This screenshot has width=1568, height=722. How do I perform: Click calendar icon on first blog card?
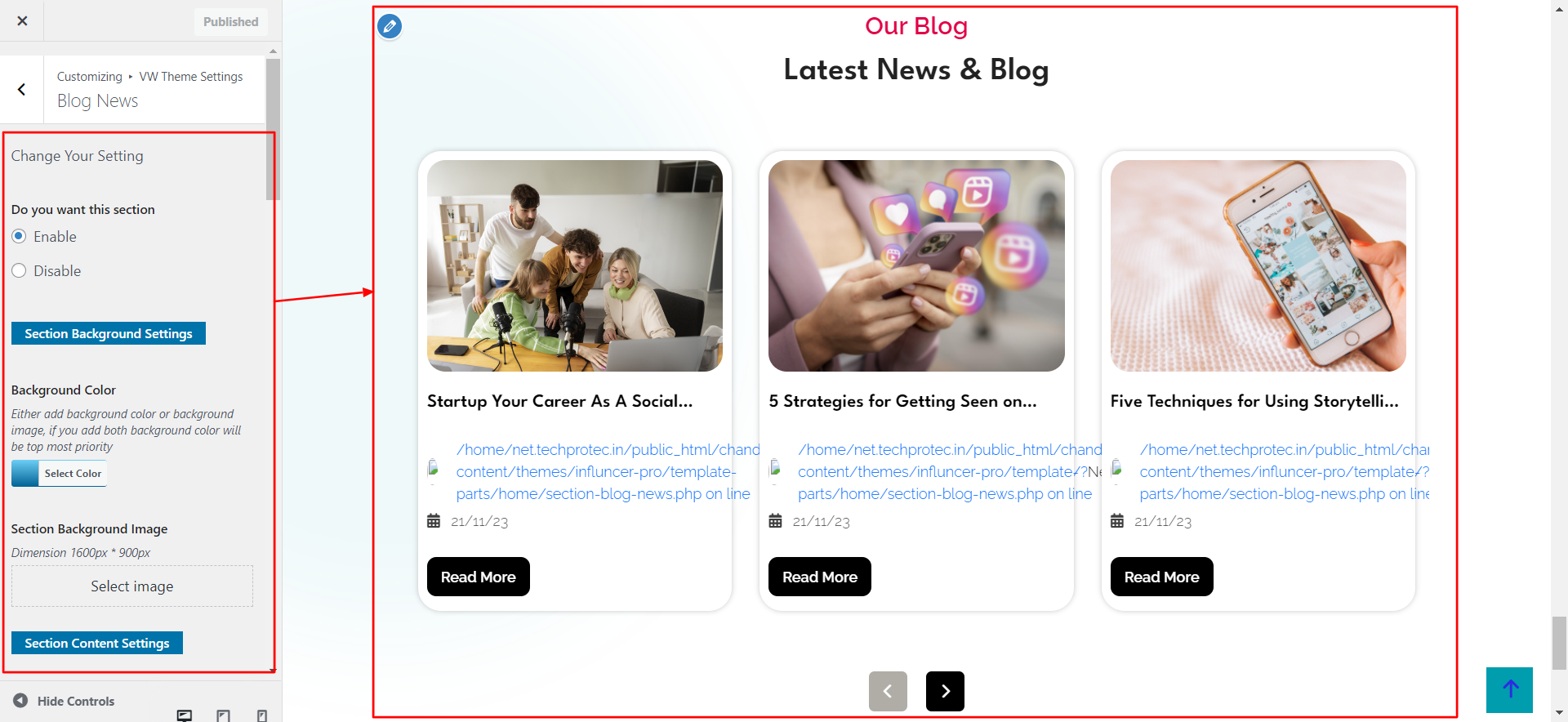point(434,521)
